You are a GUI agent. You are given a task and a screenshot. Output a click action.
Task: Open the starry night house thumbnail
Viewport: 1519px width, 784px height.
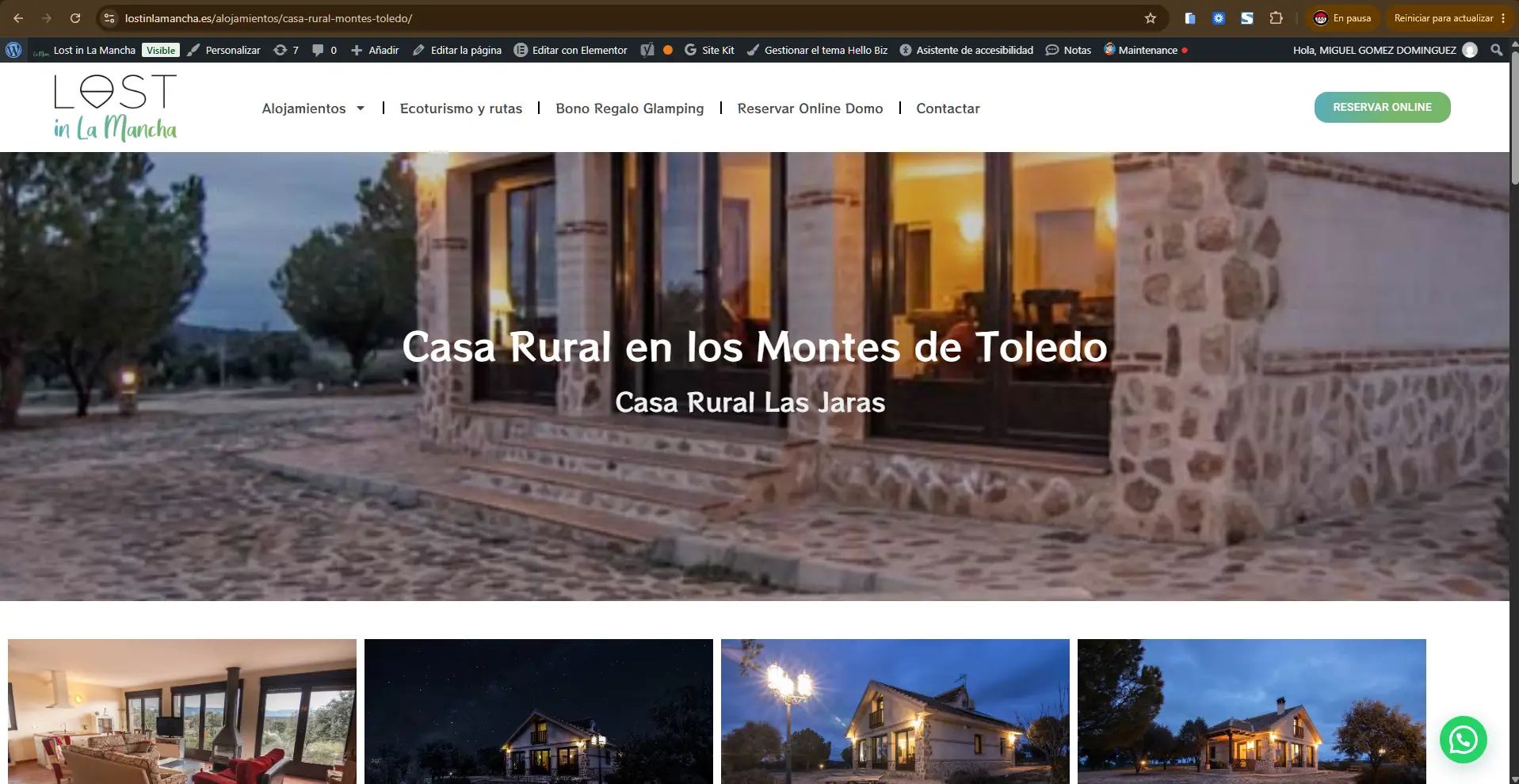(539, 711)
